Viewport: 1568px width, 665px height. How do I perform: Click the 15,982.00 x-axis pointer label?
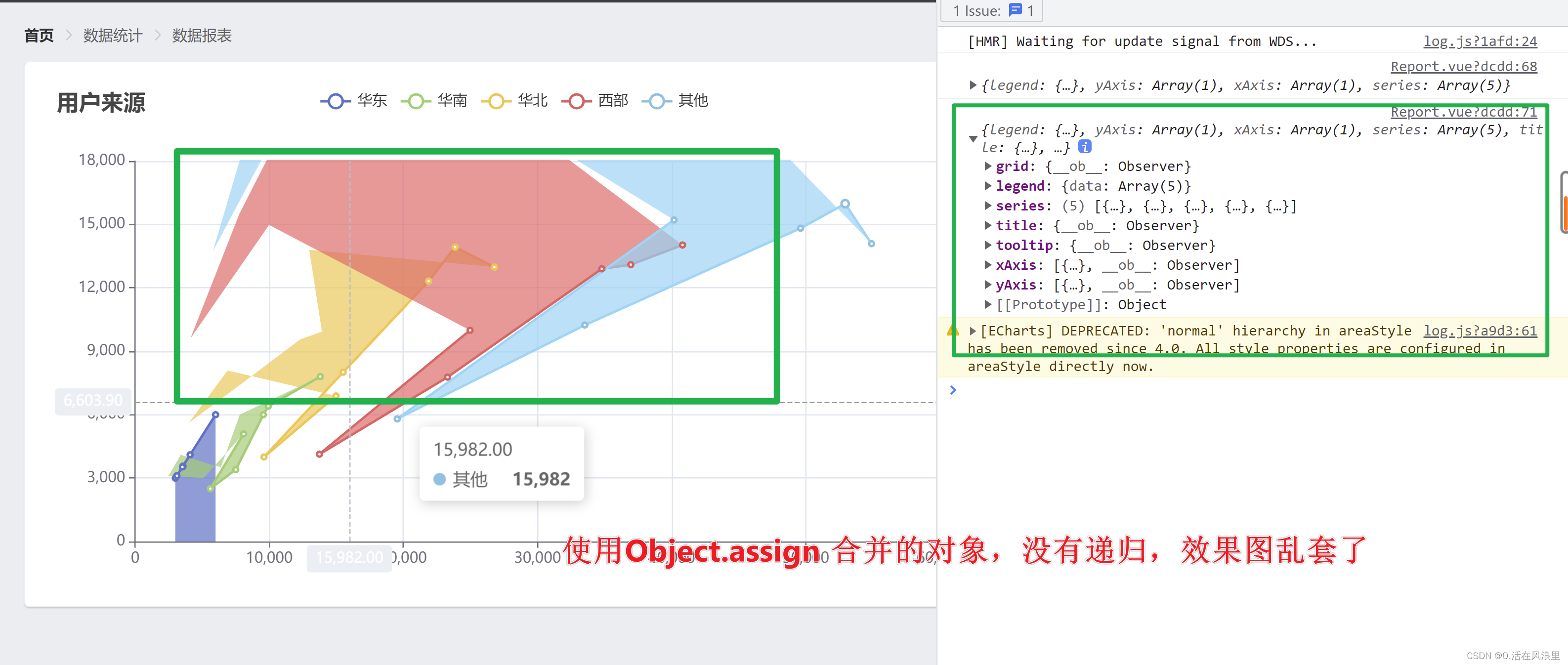[349, 558]
